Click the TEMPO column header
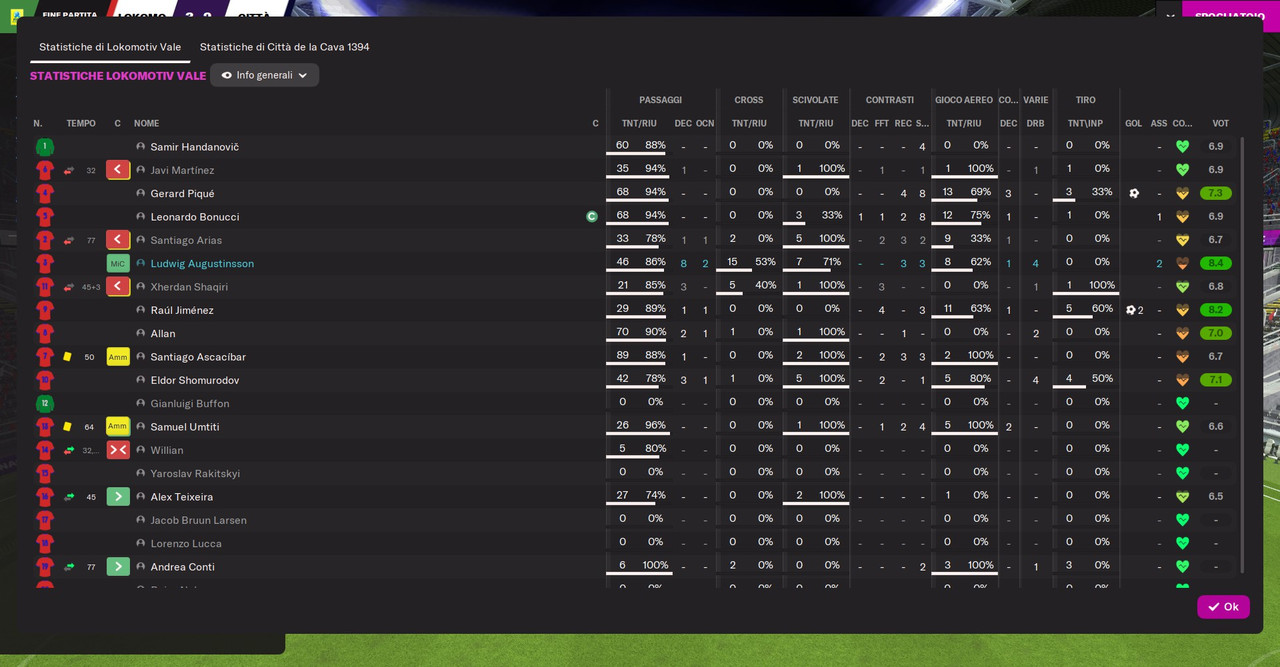Screen dimensions: 1280x667 pyautogui.click(x=81, y=124)
